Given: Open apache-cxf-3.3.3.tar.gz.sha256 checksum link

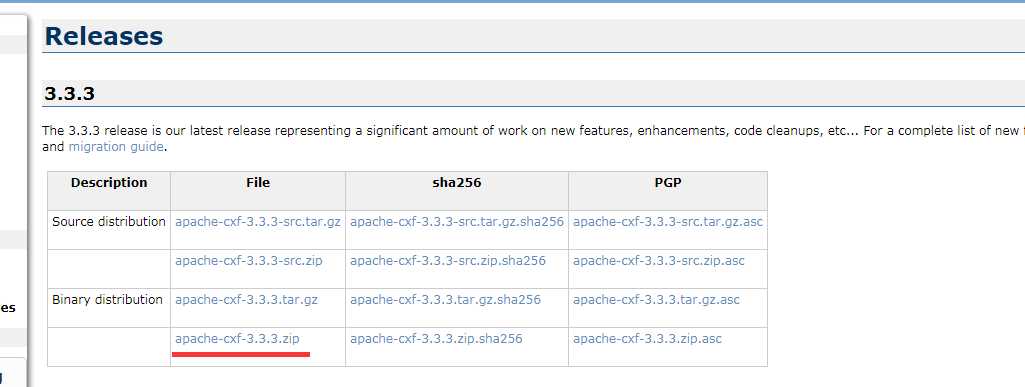Looking at the screenshot, I should pos(445,300).
